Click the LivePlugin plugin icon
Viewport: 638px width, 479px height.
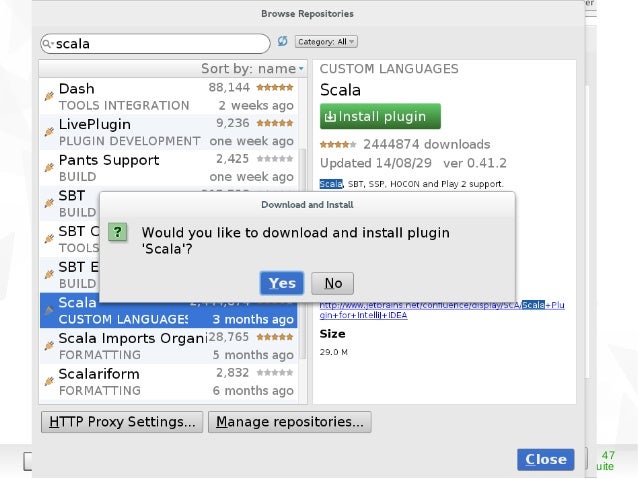49,131
